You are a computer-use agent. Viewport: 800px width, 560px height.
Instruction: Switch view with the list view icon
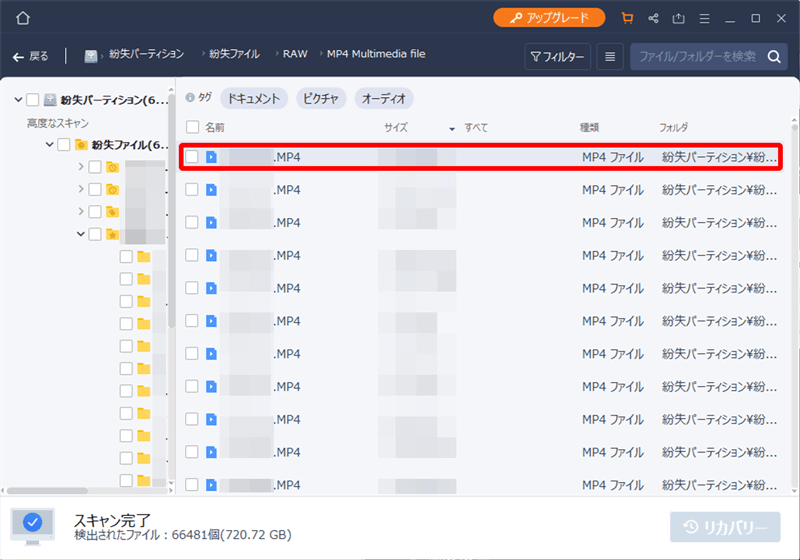pos(610,57)
